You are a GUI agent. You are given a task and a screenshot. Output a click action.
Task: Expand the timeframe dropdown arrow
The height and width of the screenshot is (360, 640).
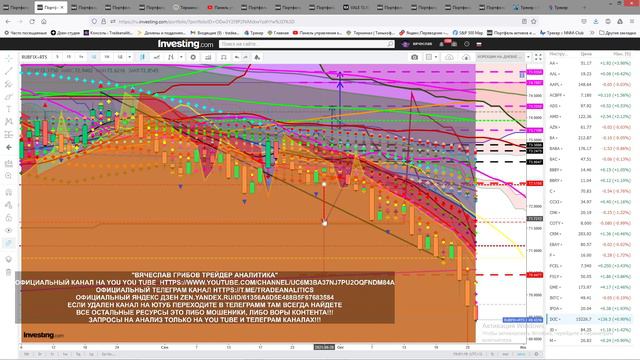(x=129, y=57)
